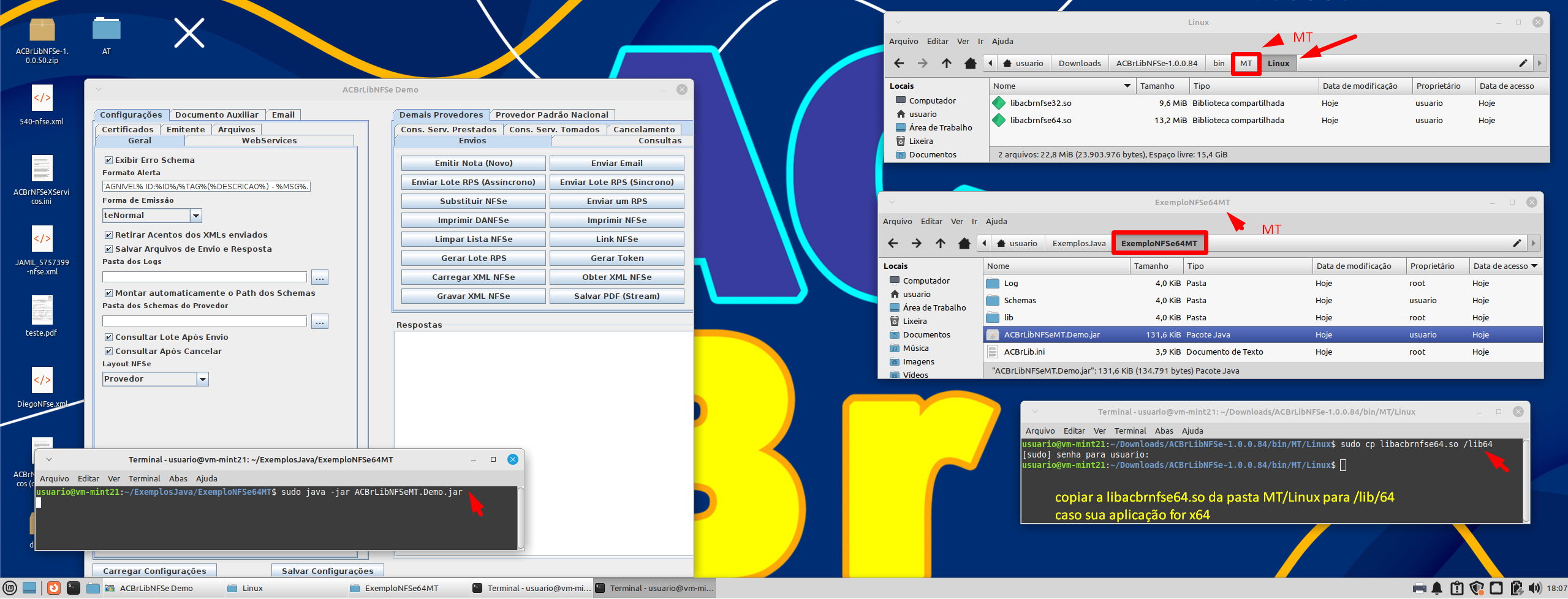Click the Formato Alerta text field
Viewport: 1568px width, 599px height.
pos(206,187)
